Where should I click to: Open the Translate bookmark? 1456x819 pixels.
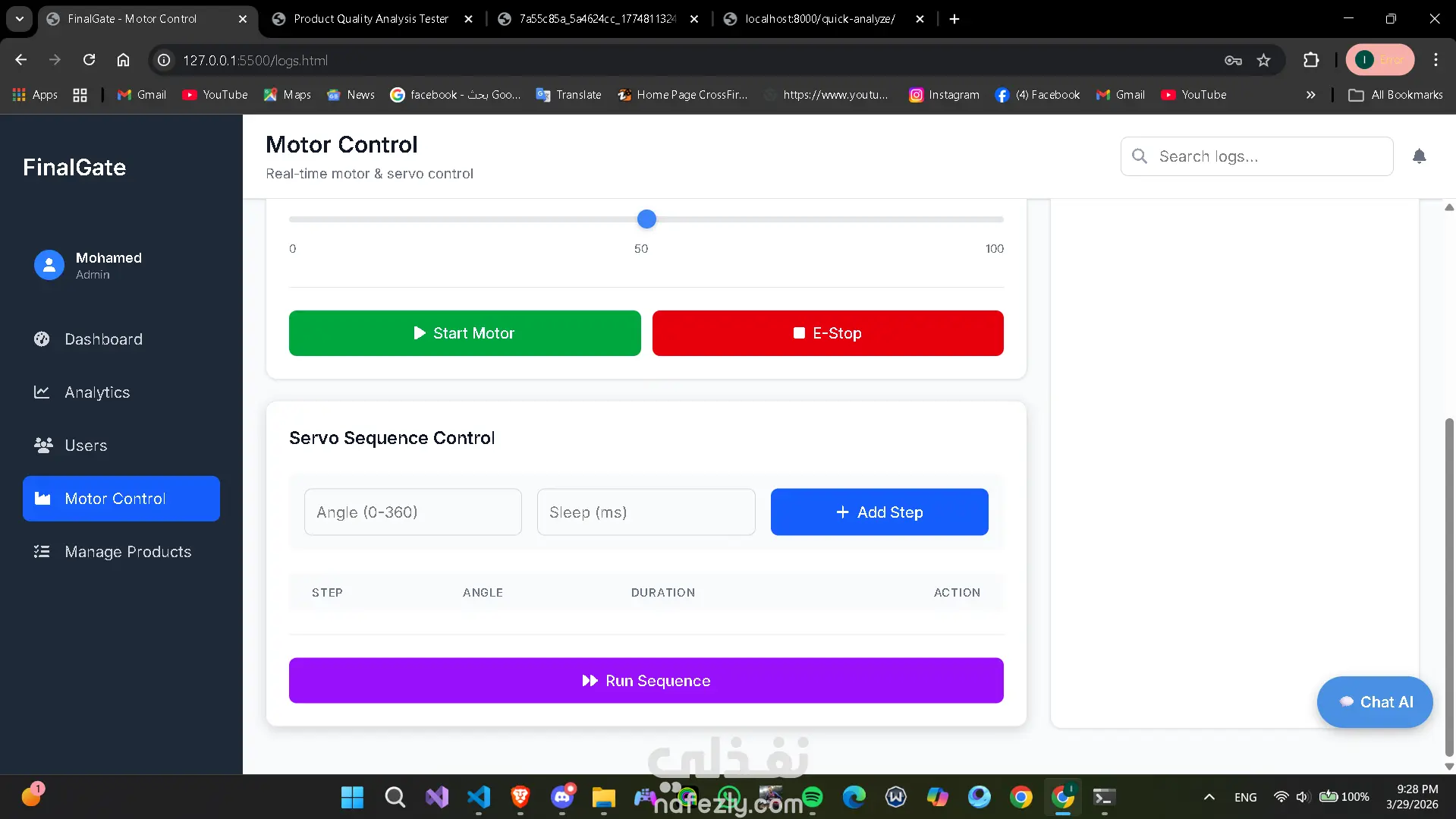568,95
